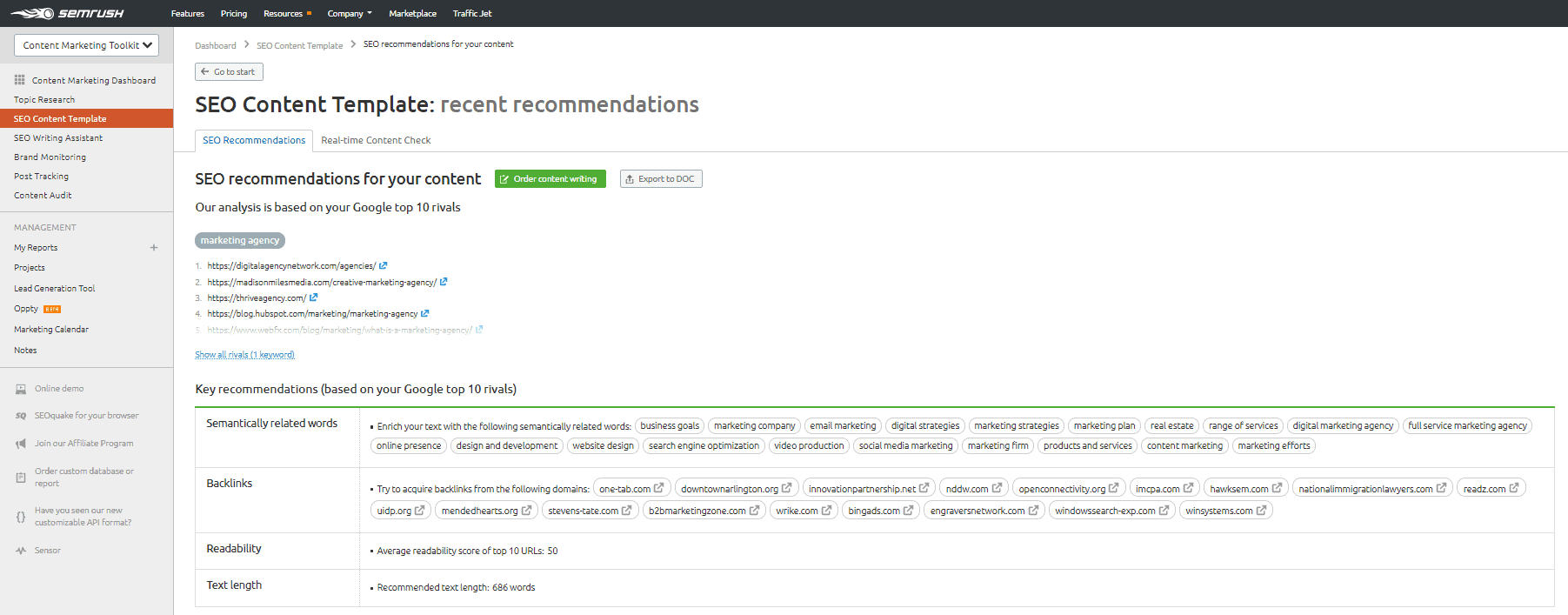Open Post Tracking in the sidebar
1568x615 pixels.
click(x=41, y=176)
